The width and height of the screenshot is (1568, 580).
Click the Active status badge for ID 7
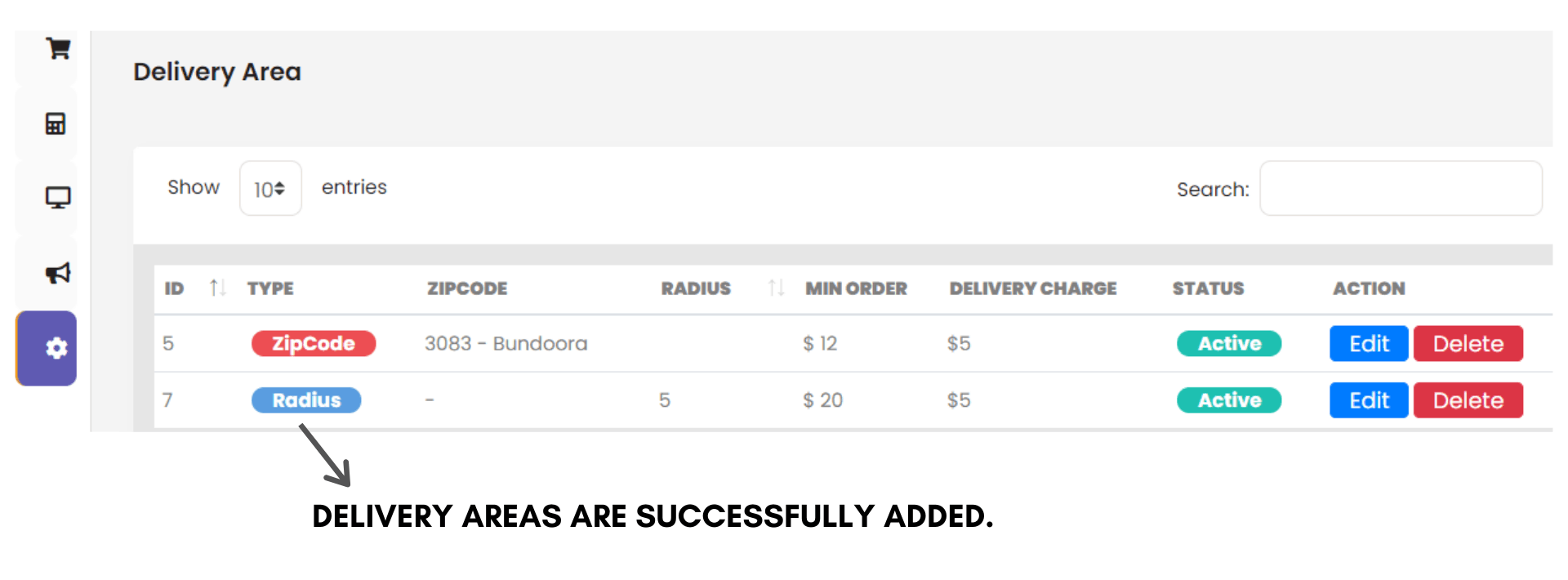[1228, 400]
